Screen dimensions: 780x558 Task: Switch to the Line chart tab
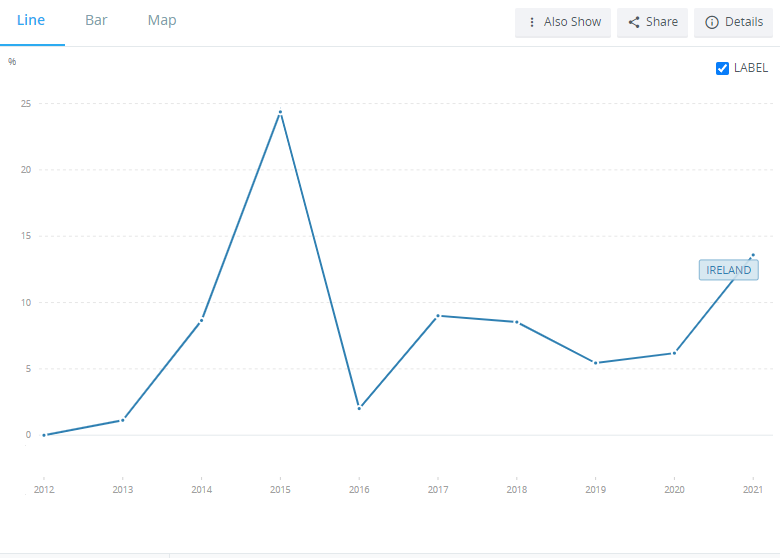point(31,21)
